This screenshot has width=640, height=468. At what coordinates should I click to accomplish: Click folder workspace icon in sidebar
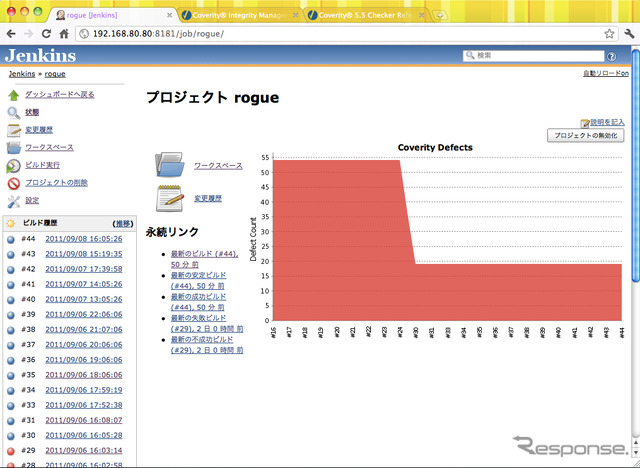click(13, 148)
